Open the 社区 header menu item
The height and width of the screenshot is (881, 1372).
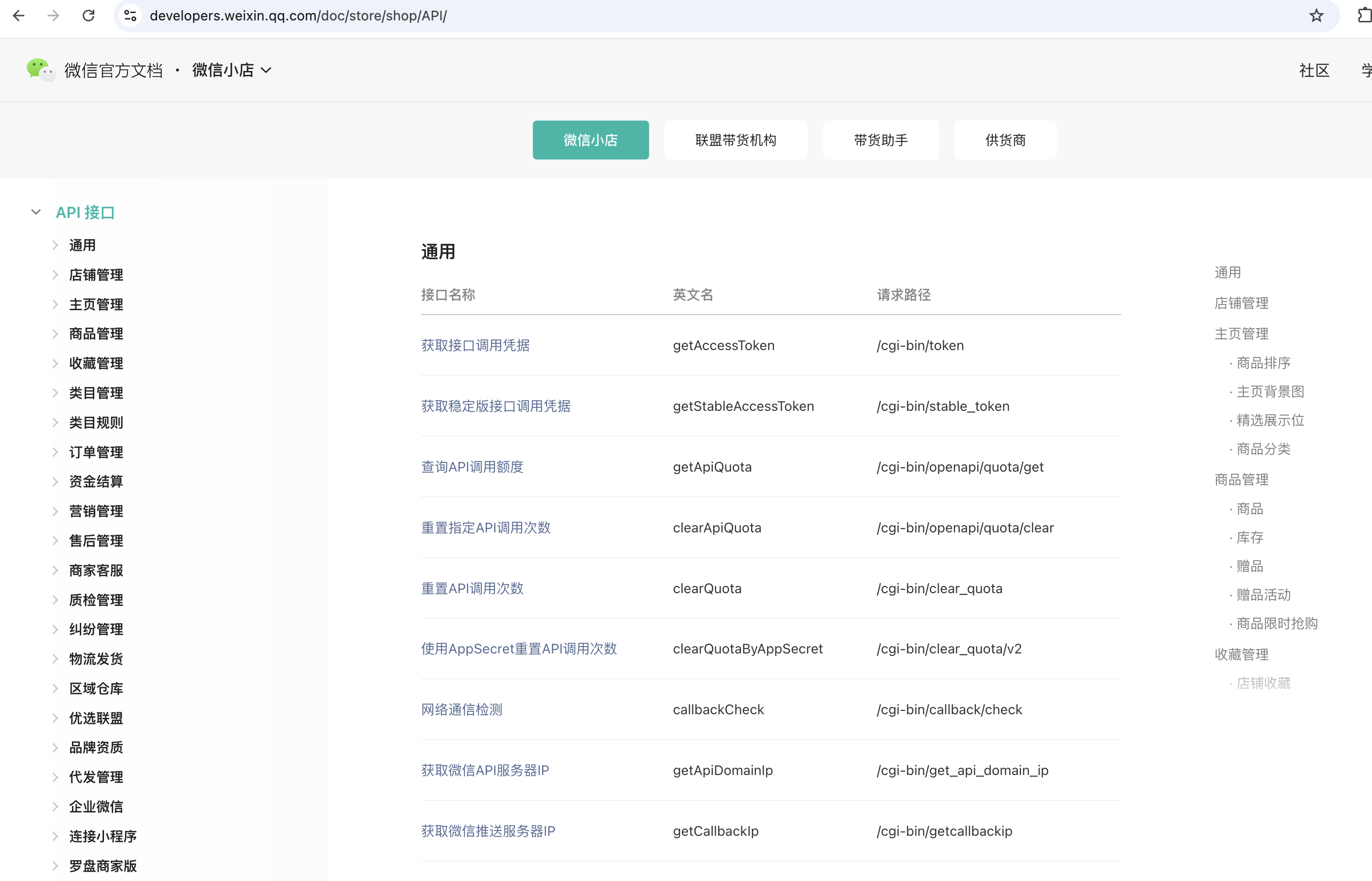click(x=1314, y=70)
